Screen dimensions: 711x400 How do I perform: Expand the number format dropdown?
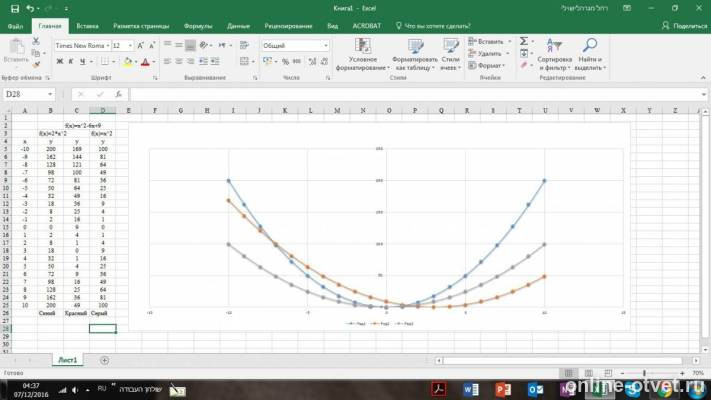[326, 46]
